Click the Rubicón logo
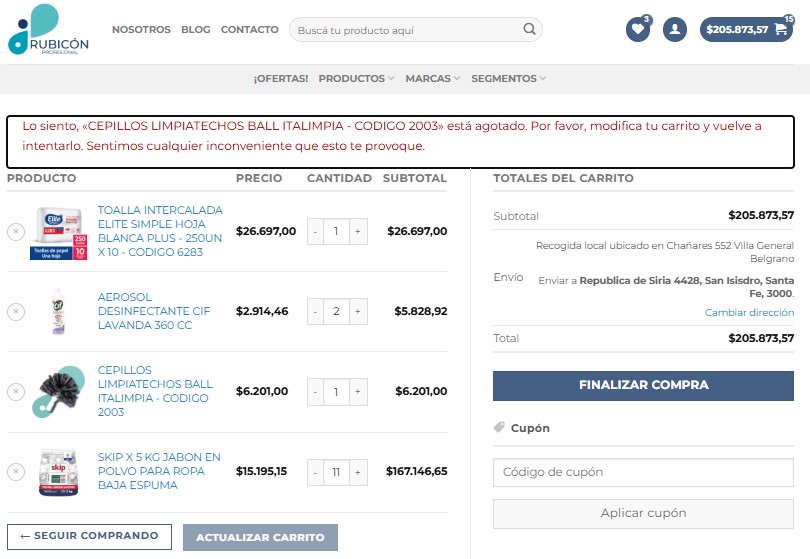The height and width of the screenshot is (559, 810). pyautogui.click(x=48, y=30)
